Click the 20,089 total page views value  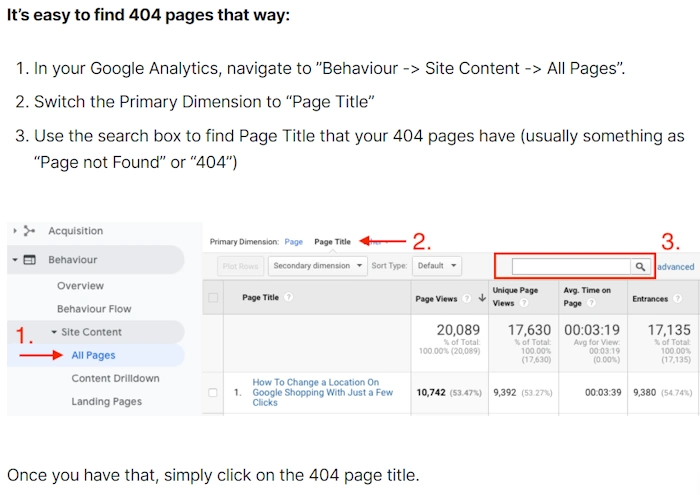coord(458,330)
